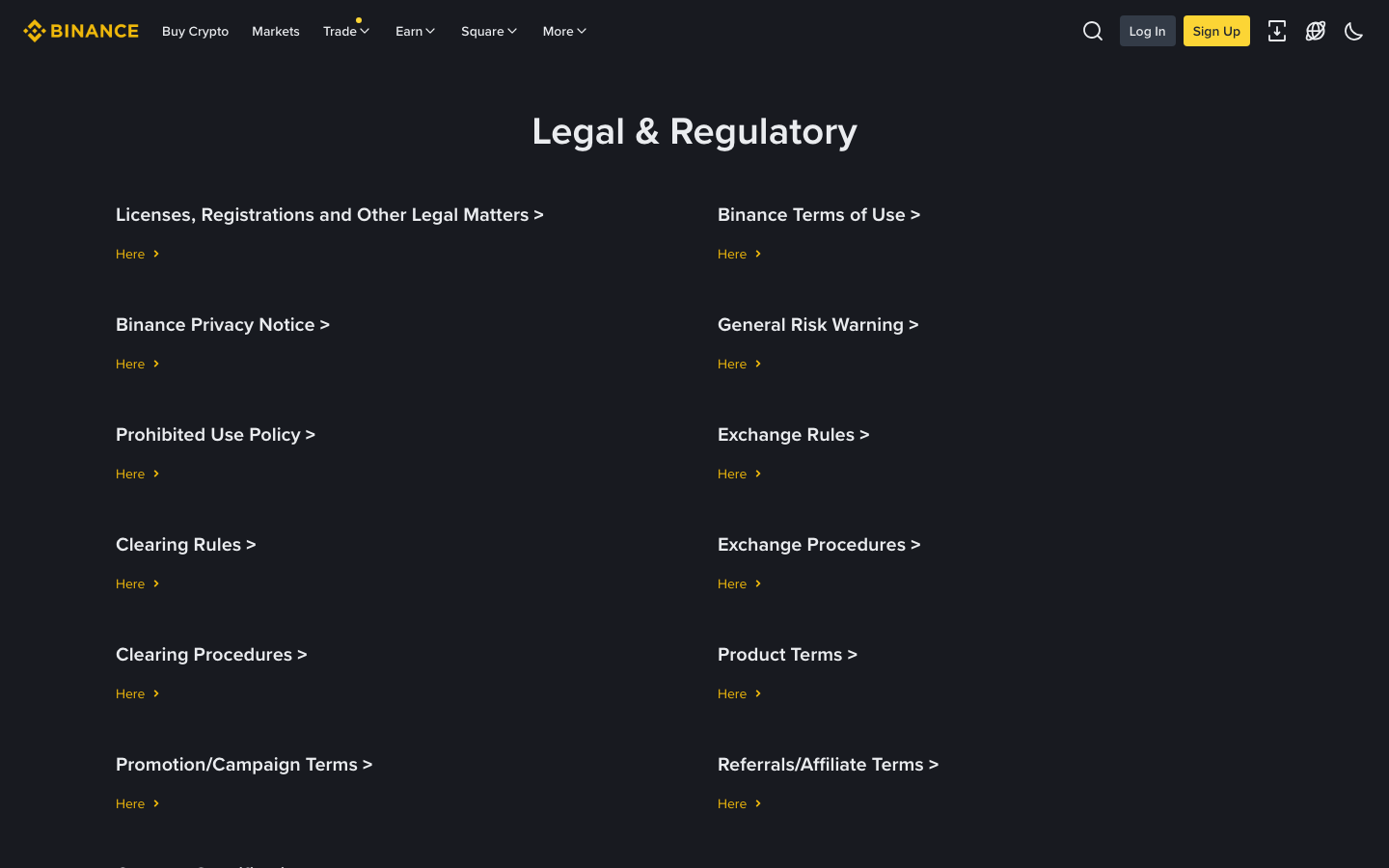
Task: Click the chevron beside Binance Terms Here link
Action: pyautogui.click(x=759, y=254)
